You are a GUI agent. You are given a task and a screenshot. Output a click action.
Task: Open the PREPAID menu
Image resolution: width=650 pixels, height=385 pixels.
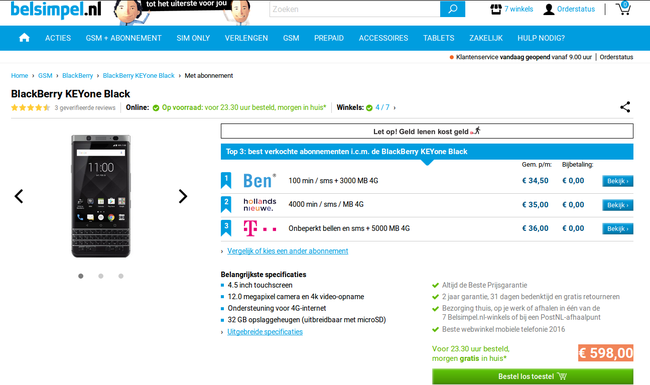click(329, 38)
